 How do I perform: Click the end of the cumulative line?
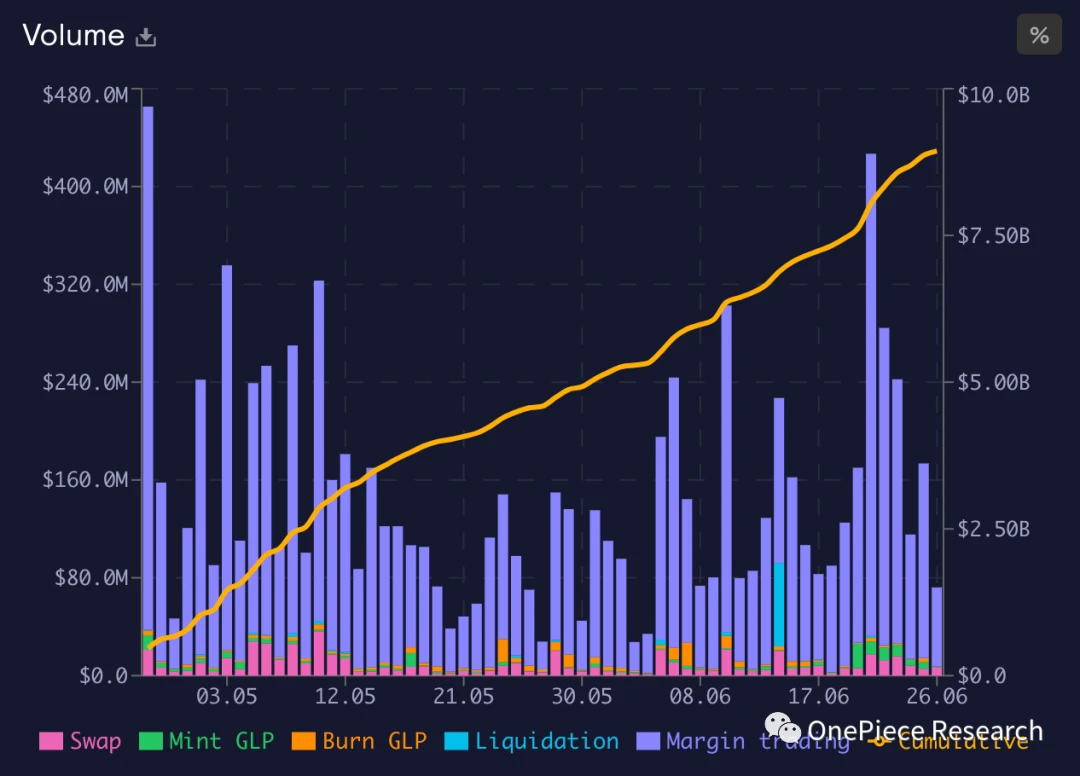(935, 151)
